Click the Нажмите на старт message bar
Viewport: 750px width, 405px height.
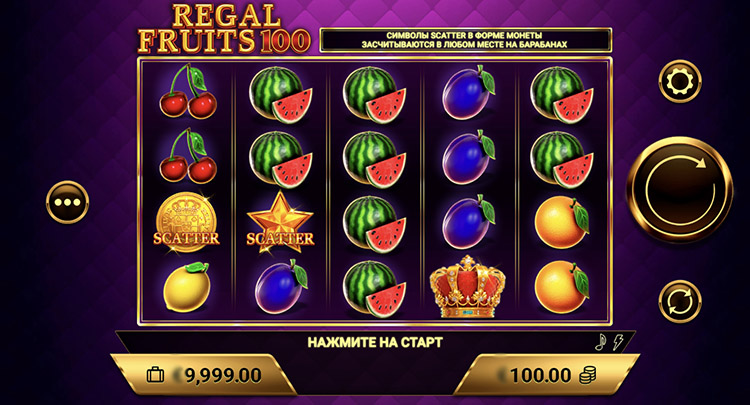point(375,342)
